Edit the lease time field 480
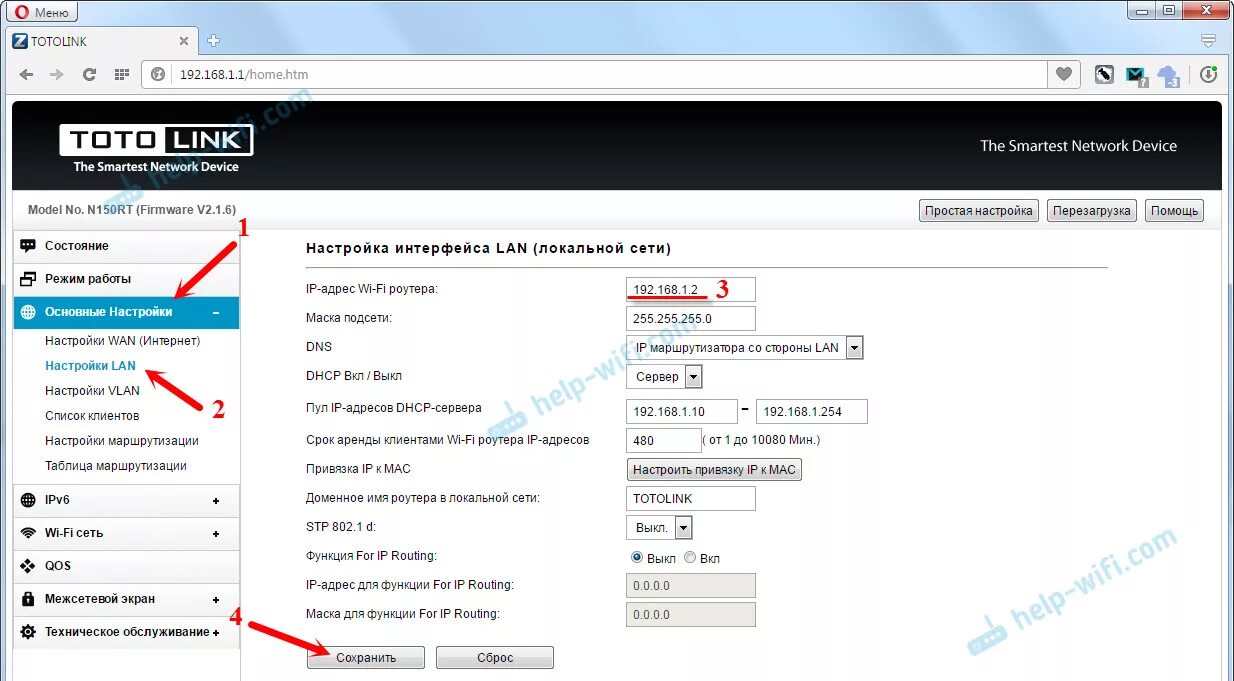1234x681 pixels. [664, 440]
